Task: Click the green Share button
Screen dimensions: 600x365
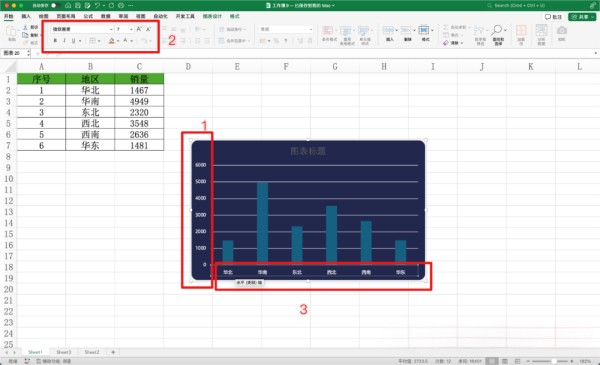Action: pos(582,17)
